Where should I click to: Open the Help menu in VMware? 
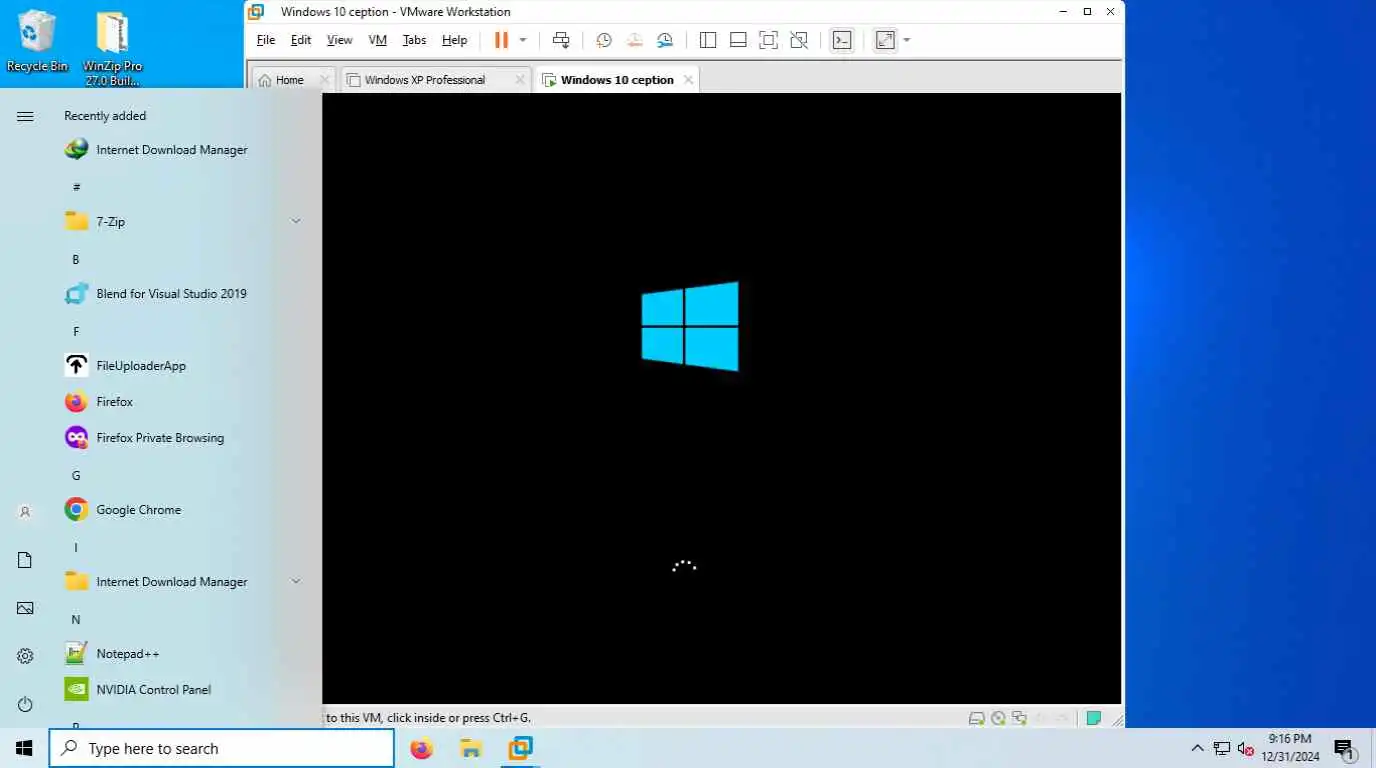click(x=454, y=40)
